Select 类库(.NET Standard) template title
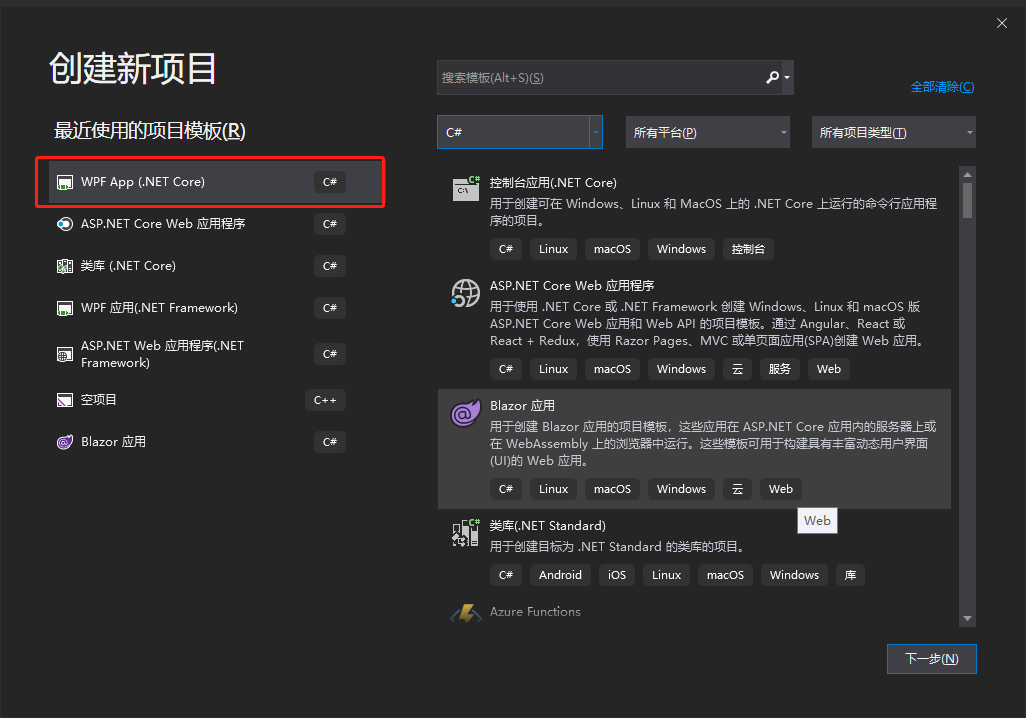The width and height of the screenshot is (1026, 718). (x=548, y=526)
